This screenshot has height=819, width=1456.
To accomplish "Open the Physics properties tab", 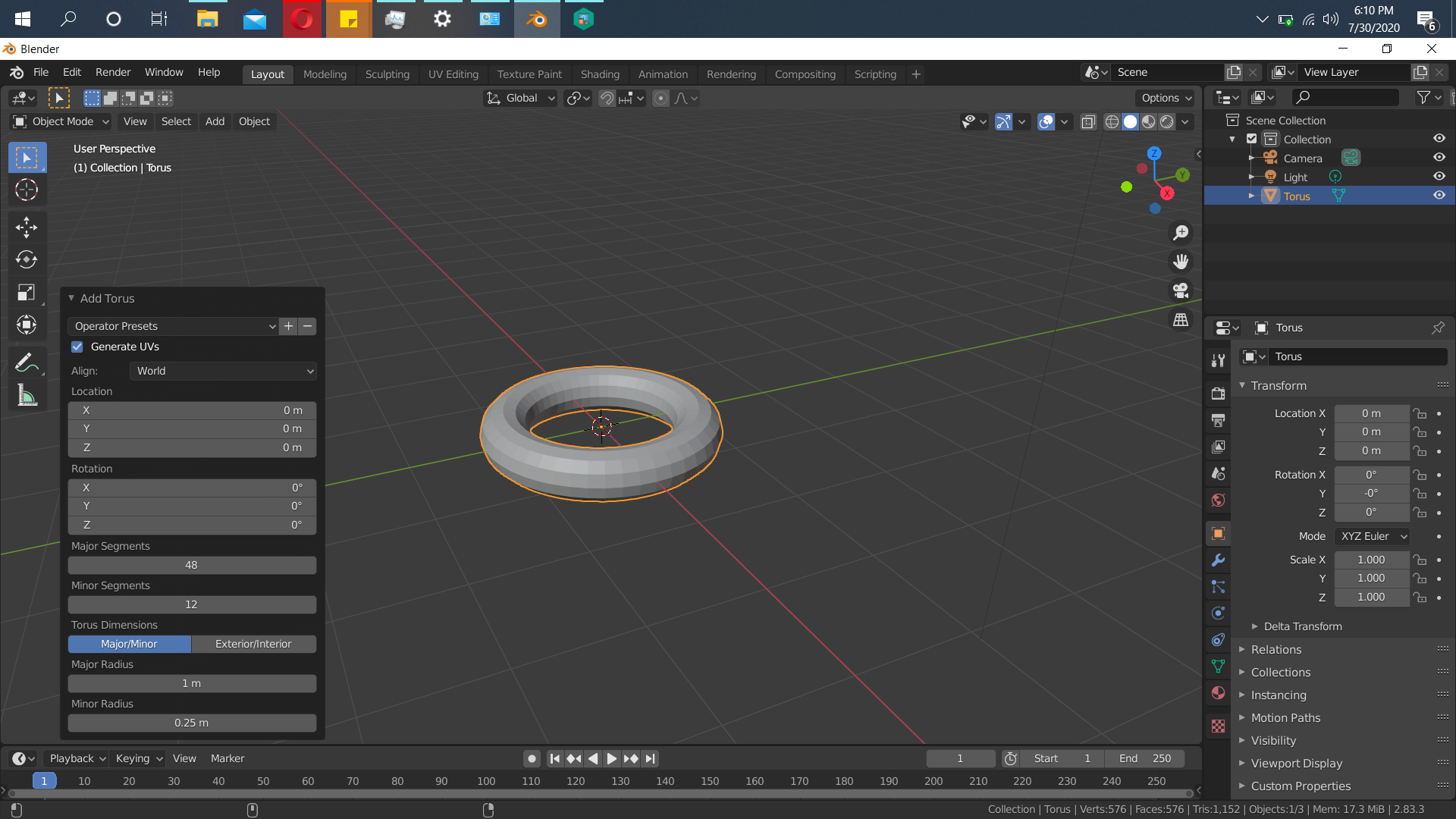I will click(x=1218, y=613).
